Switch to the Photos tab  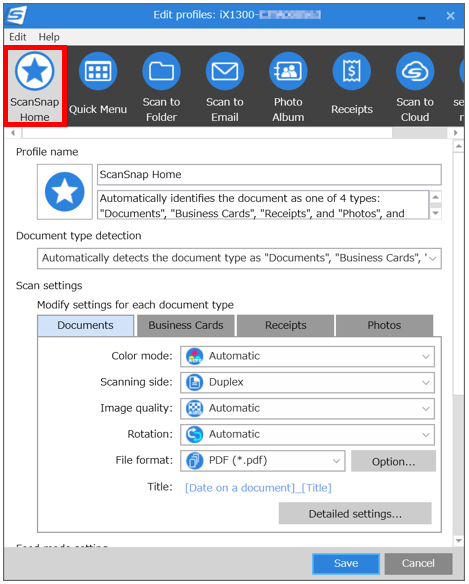tap(384, 326)
